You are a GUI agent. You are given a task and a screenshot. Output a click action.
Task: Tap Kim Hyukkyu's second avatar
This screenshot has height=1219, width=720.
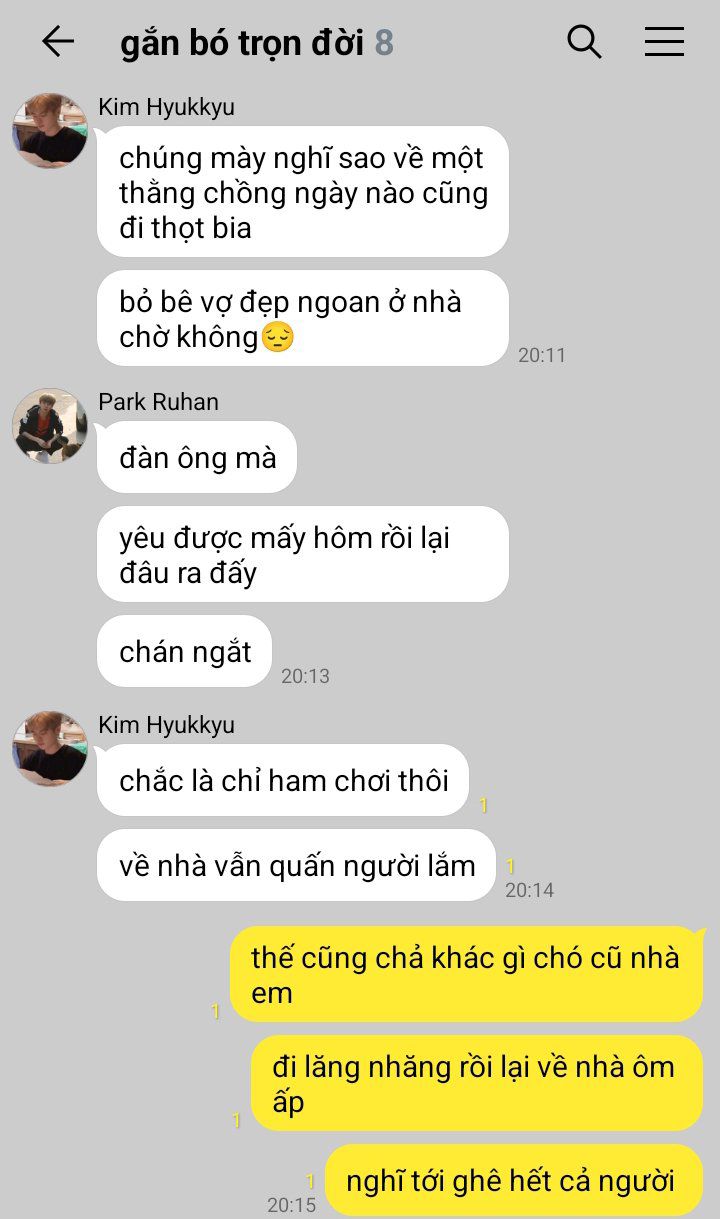tap(49, 749)
